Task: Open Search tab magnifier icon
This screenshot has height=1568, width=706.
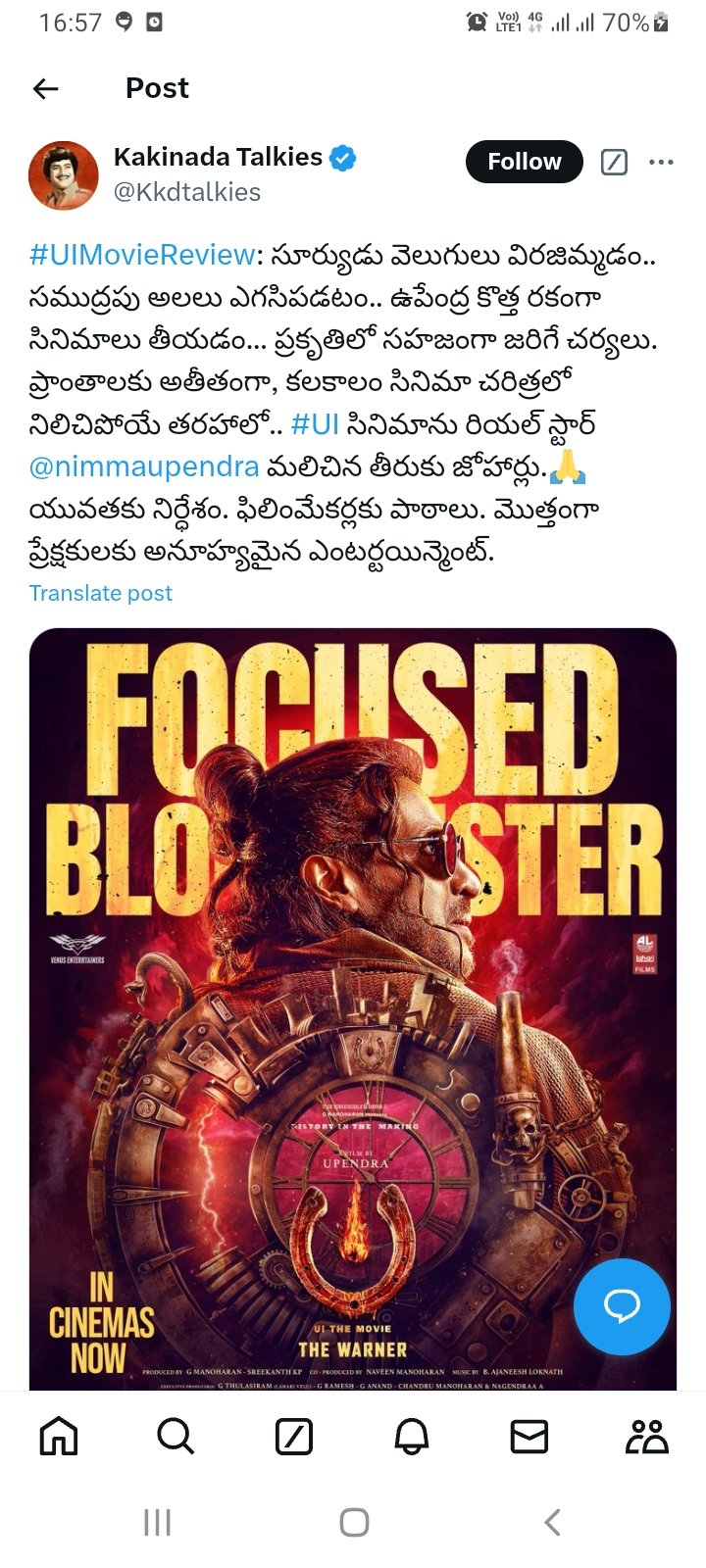Action: [176, 1437]
